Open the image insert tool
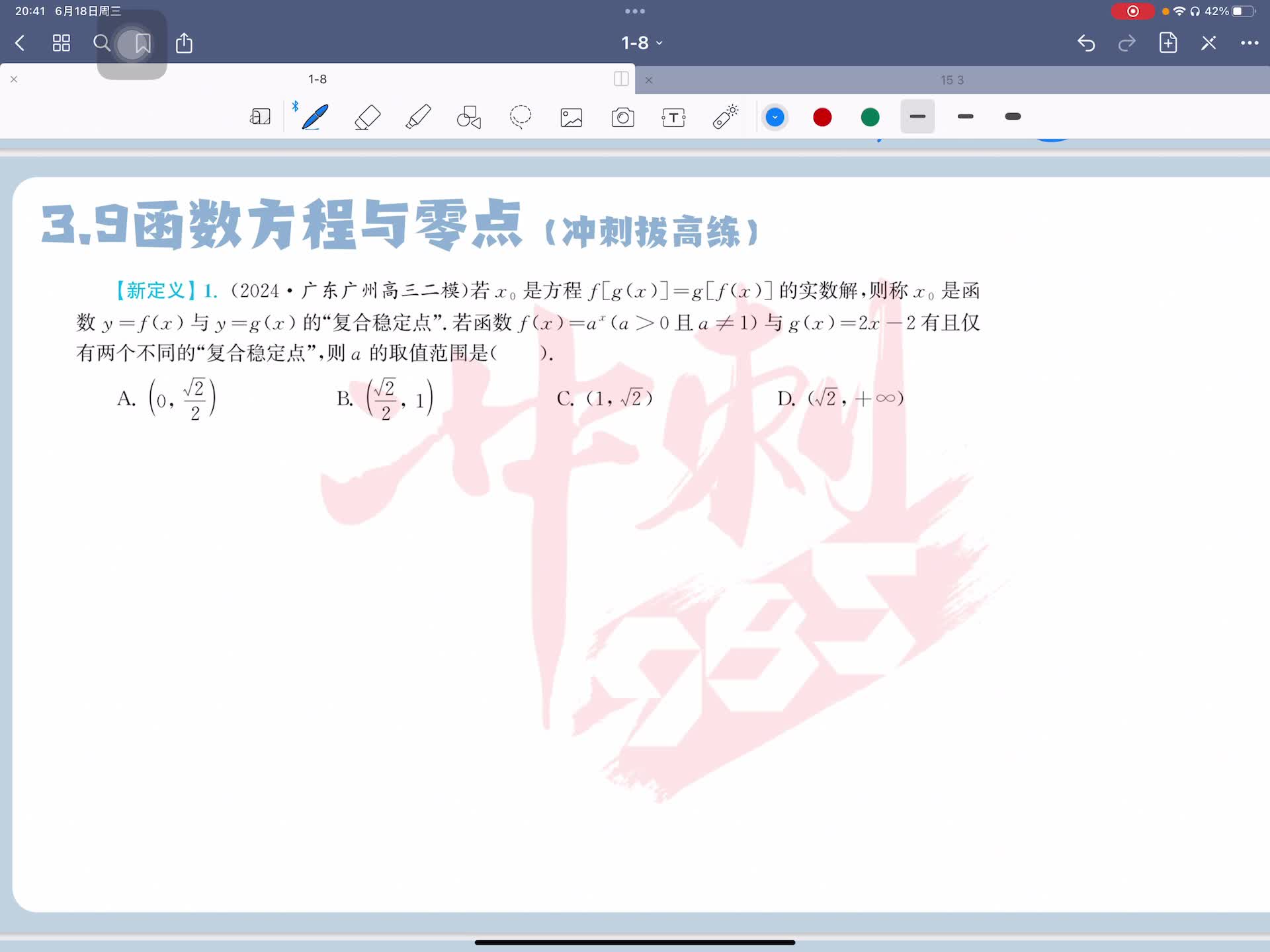 coord(571,118)
